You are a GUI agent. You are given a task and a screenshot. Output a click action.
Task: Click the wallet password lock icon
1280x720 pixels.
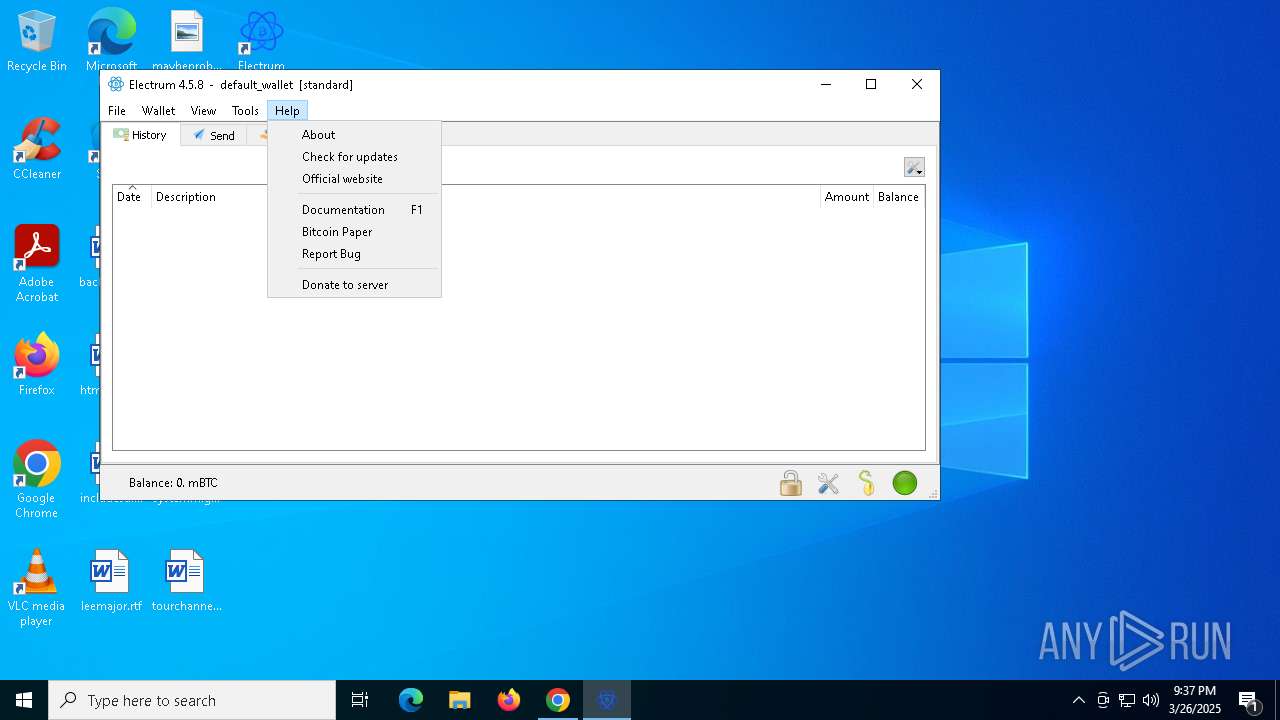click(x=791, y=483)
